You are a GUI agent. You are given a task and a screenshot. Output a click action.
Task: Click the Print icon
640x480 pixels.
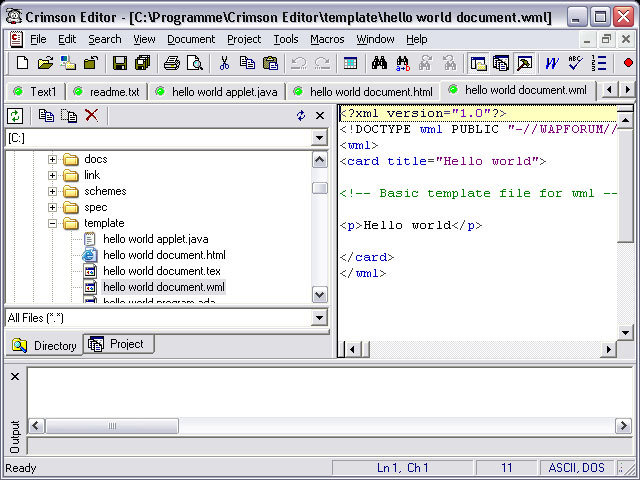[x=172, y=63]
